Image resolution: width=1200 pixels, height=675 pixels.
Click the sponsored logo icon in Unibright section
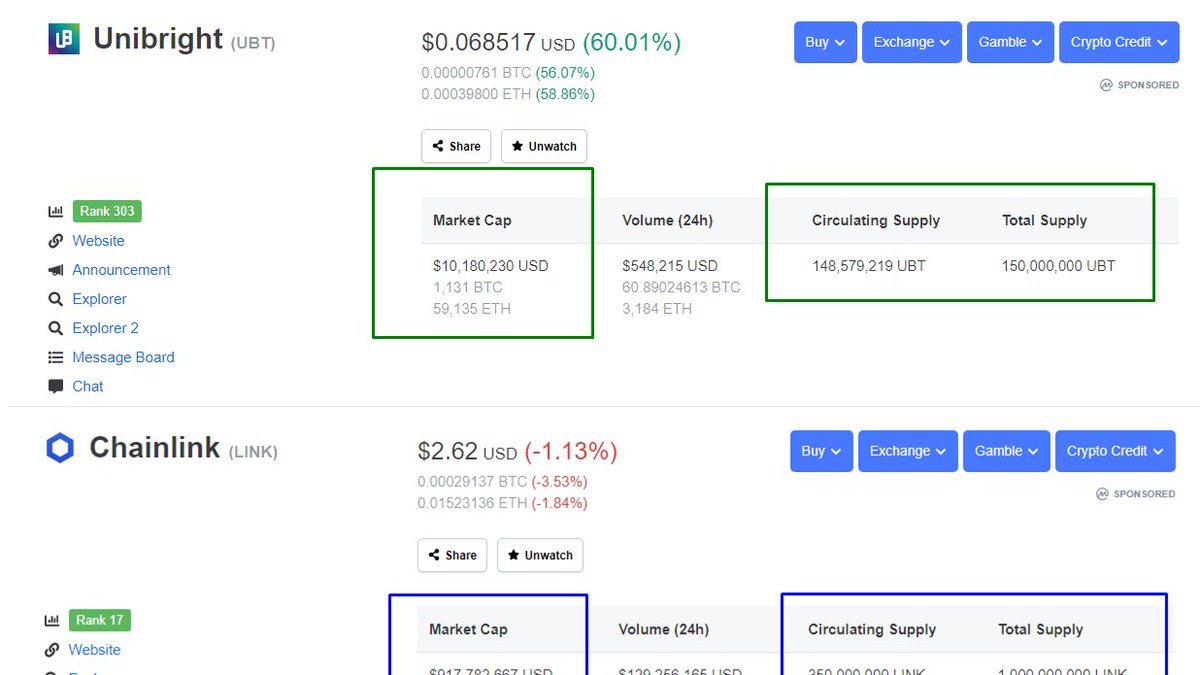tap(1106, 85)
